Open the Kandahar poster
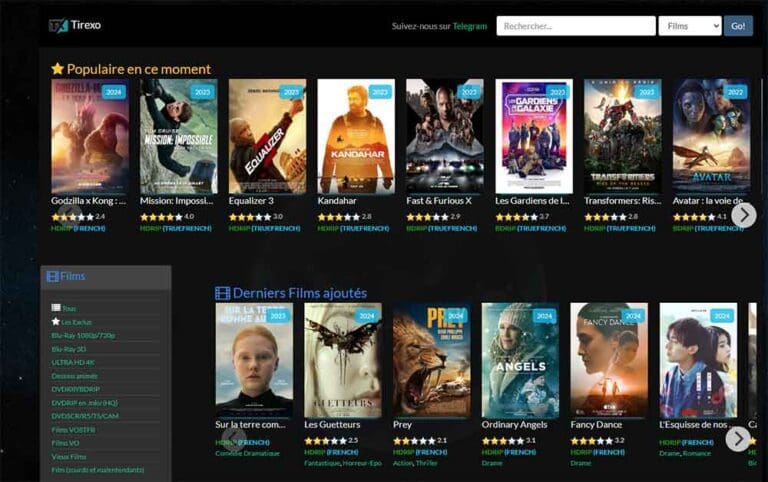This screenshot has height=482, width=768. (x=356, y=136)
